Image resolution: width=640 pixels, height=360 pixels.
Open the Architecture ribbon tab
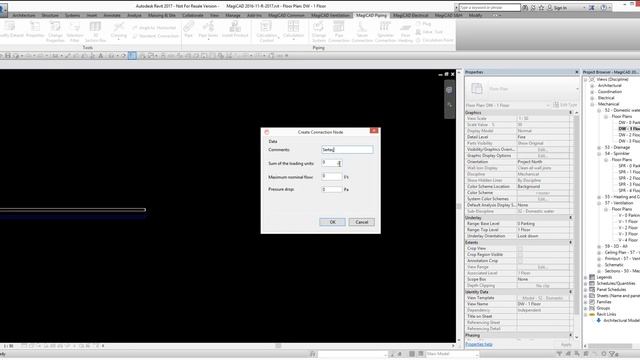click(24, 15)
